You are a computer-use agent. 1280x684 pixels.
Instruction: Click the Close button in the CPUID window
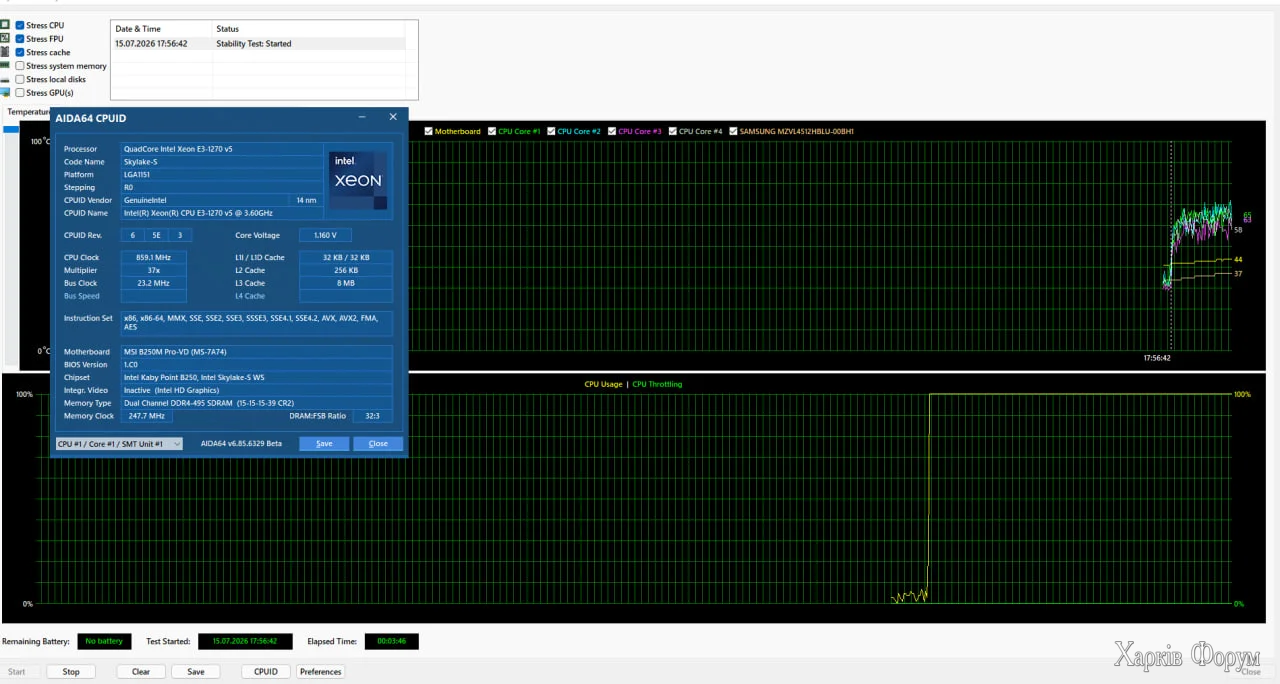click(378, 443)
